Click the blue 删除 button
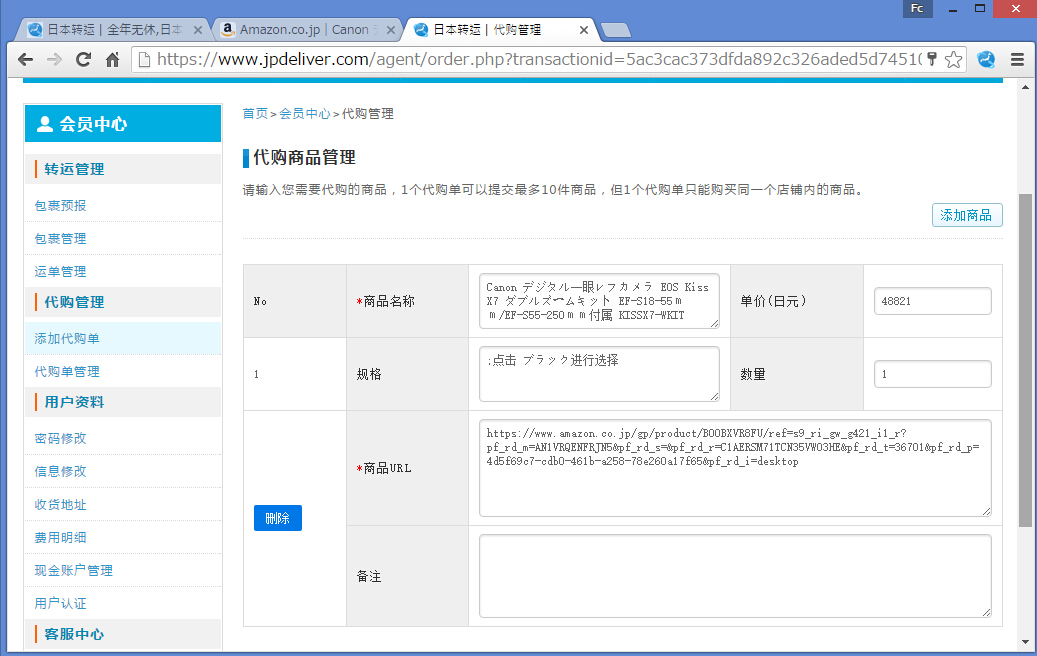1037x656 pixels. [277, 518]
